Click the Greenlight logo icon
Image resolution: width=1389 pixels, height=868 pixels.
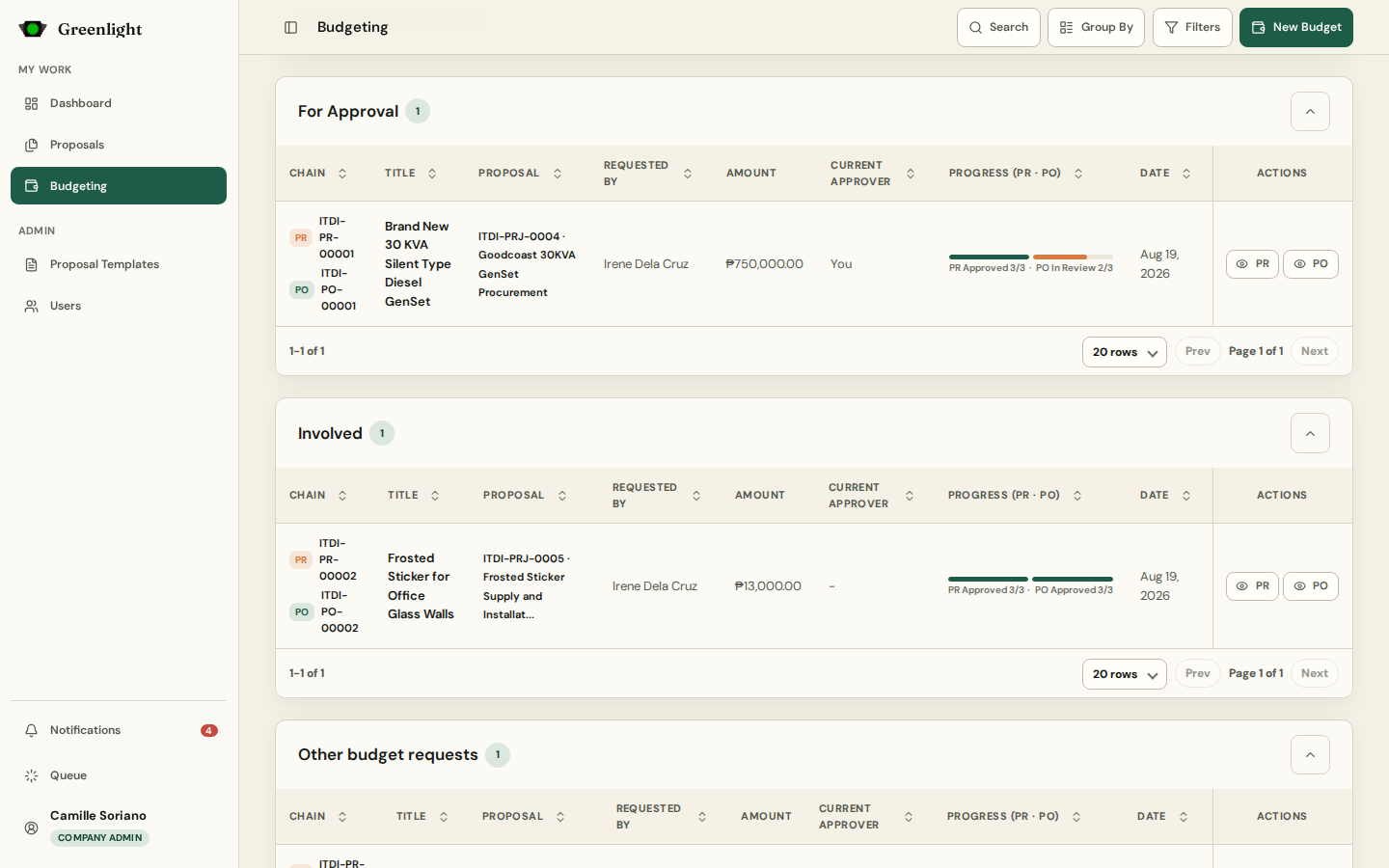33,29
